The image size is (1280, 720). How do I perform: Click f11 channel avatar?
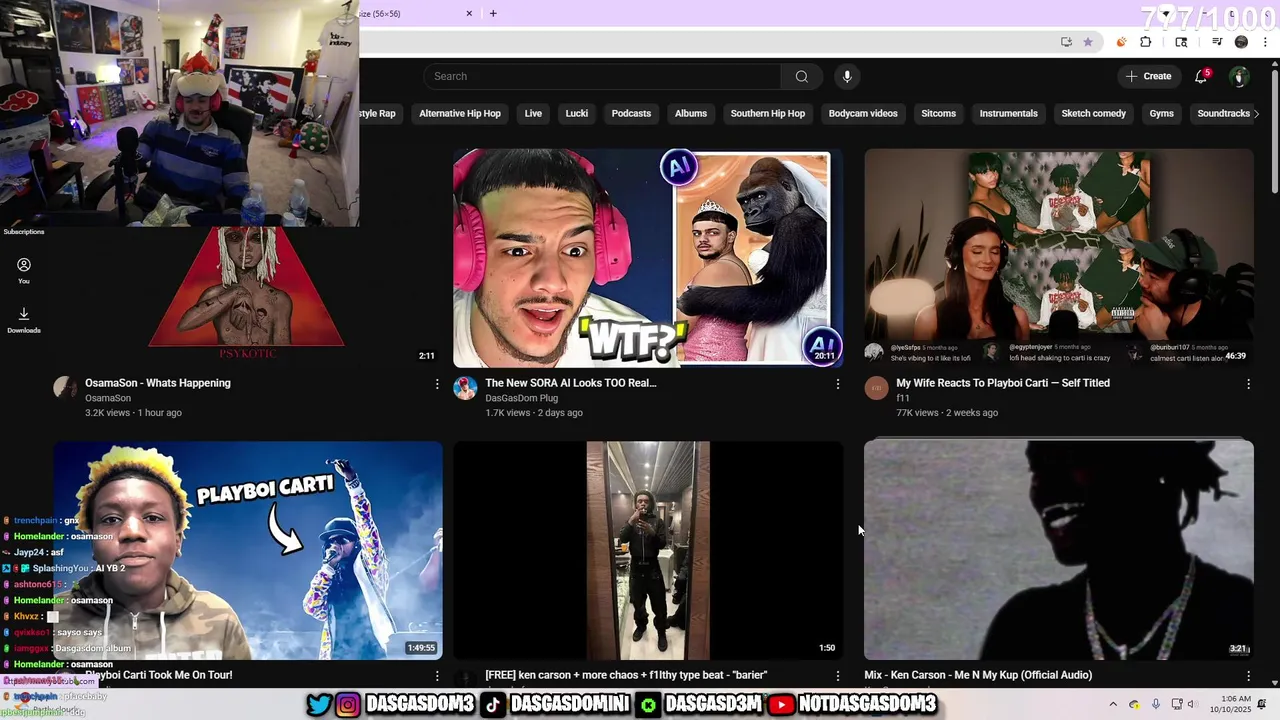tap(876, 388)
